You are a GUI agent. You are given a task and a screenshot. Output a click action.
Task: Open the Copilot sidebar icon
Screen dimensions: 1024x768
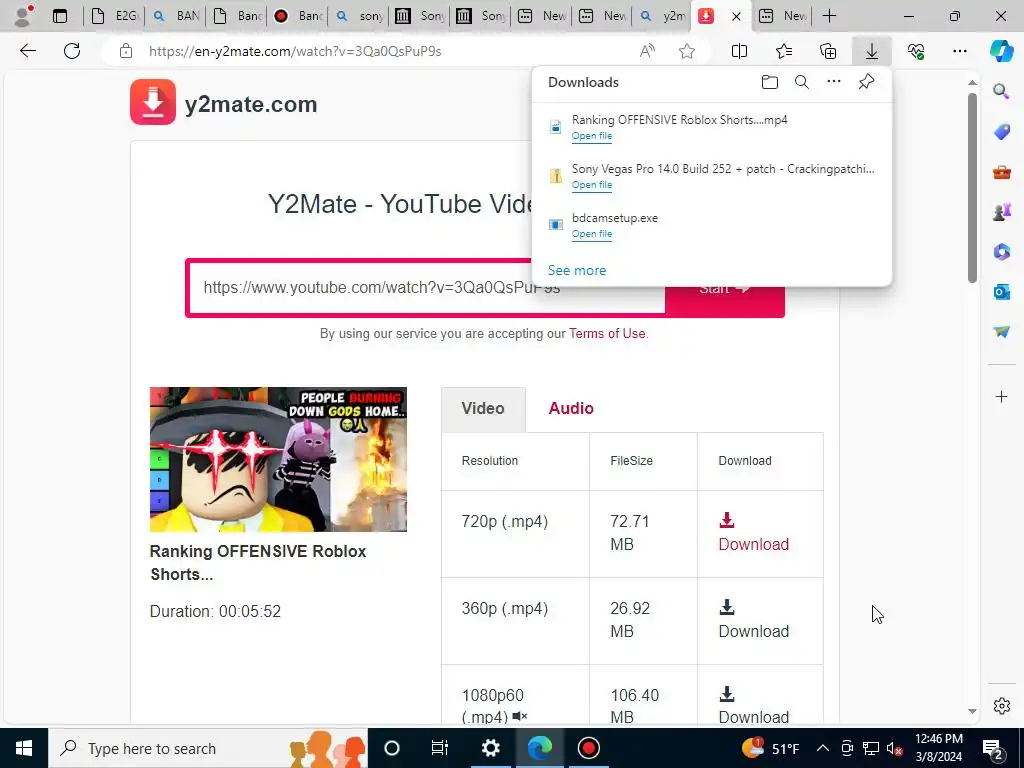pyautogui.click(x=1001, y=51)
